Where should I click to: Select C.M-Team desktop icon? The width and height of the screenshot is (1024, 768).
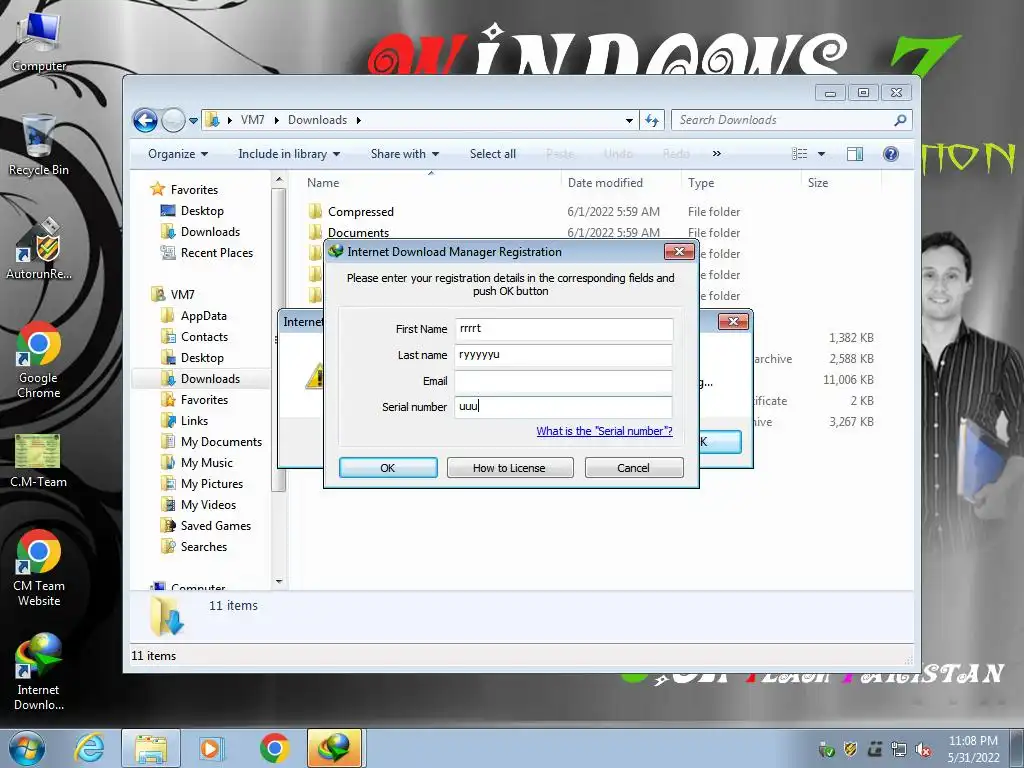(39, 461)
